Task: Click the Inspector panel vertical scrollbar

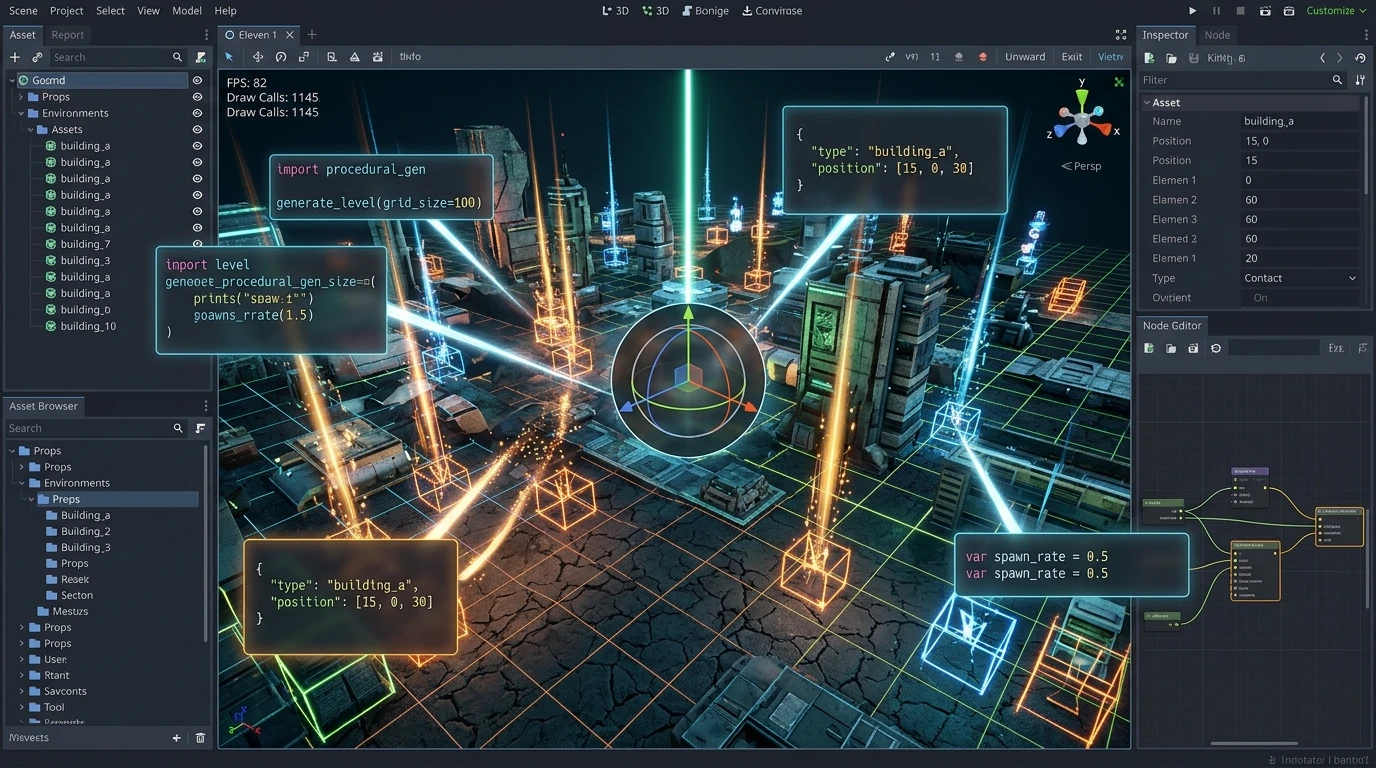Action: (1367, 145)
